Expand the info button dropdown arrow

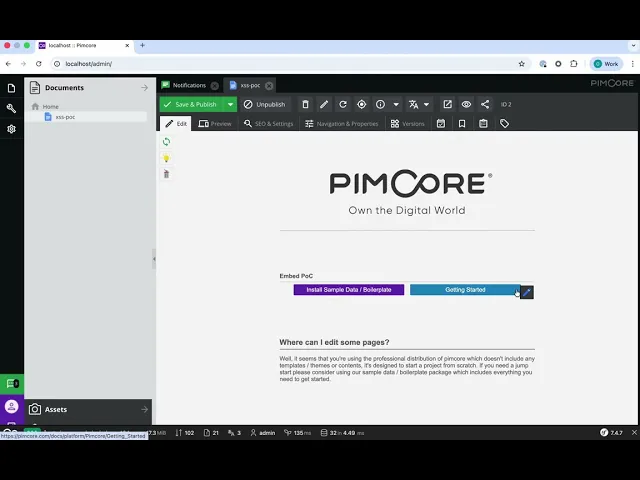pyautogui.click(x=396, y=104)
